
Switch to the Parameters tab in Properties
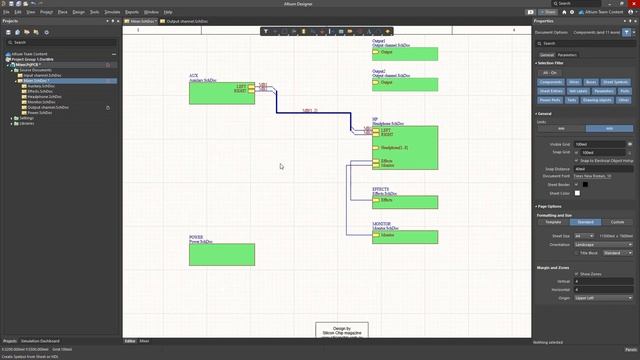(x=567, y=55)
